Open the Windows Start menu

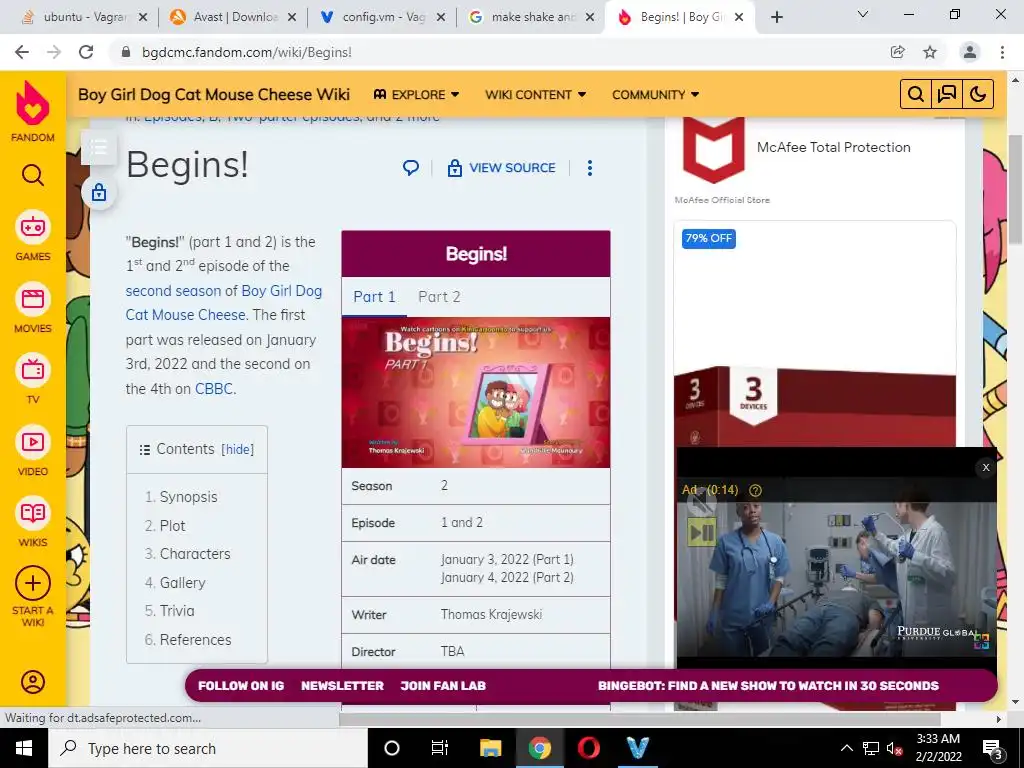coord(24,748)
